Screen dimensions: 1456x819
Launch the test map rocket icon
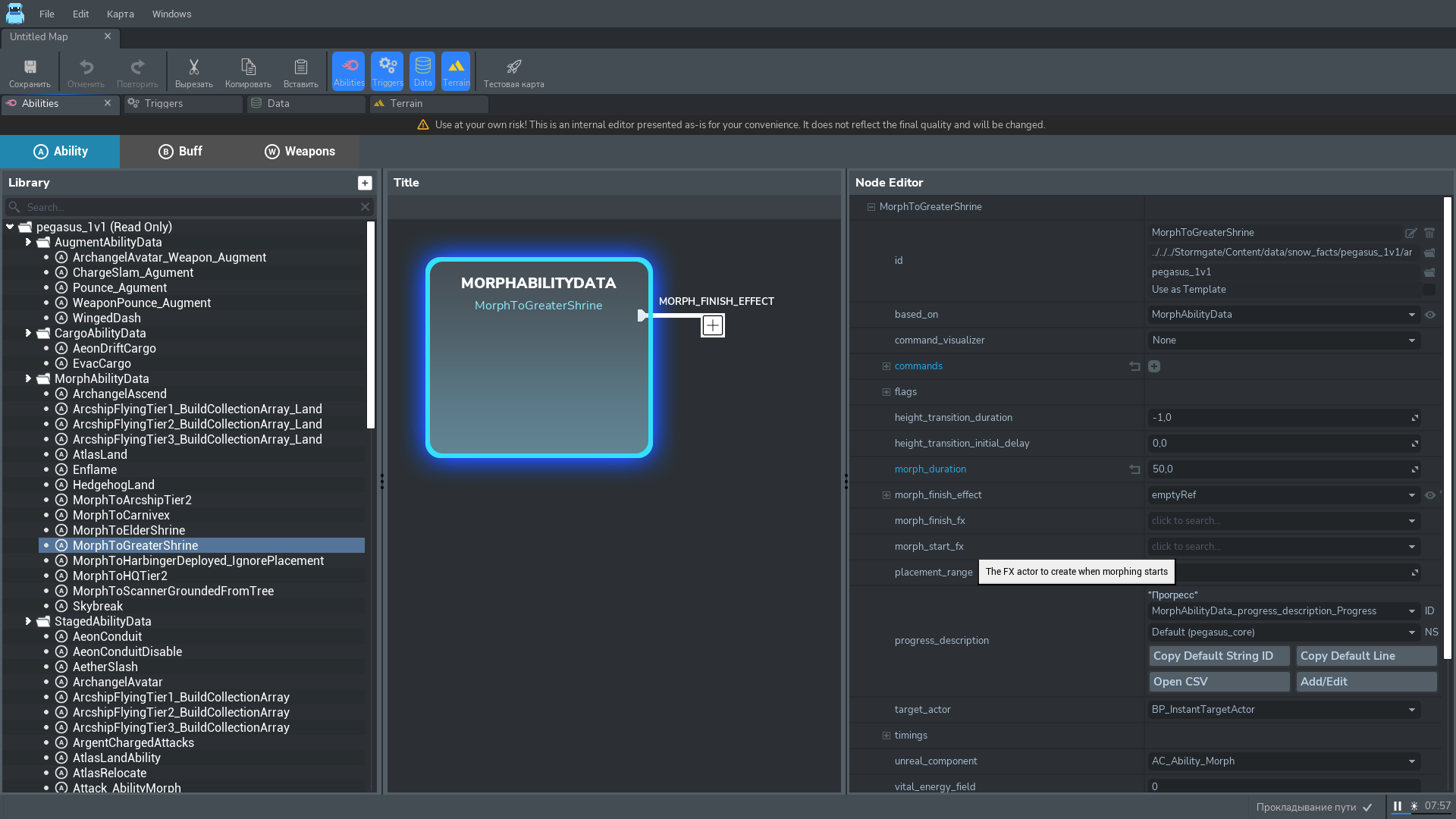513,71
